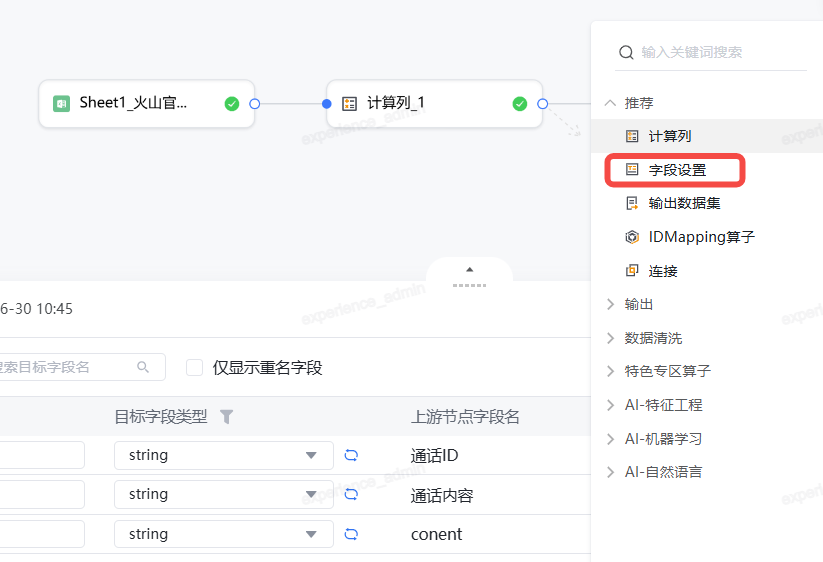Select the Sheet1_火山官... node

[146, 104]
